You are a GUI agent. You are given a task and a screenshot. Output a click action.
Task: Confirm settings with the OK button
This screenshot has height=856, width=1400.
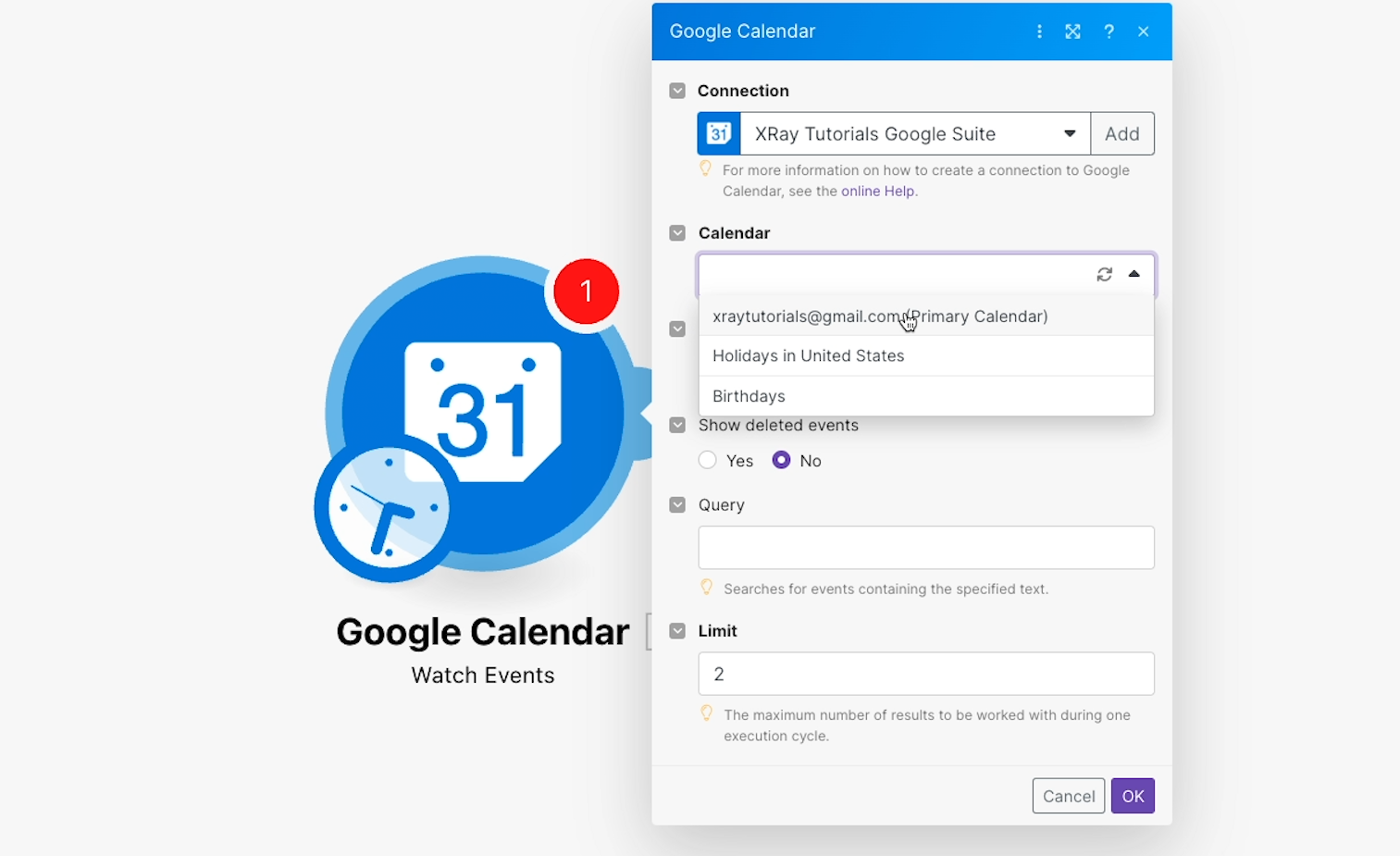tap(1134, 796)
